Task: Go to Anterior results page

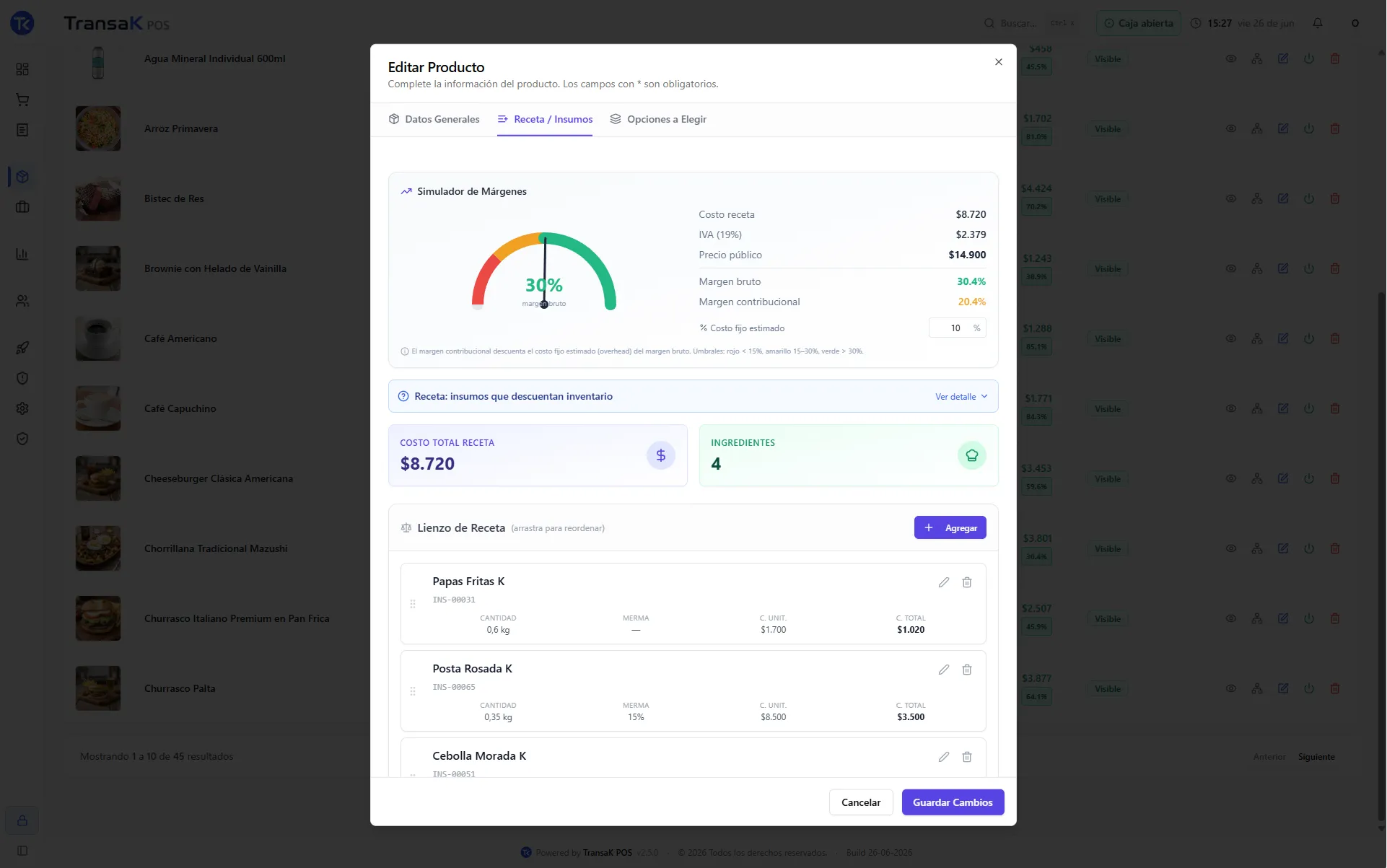Action: coord(1269,757)
